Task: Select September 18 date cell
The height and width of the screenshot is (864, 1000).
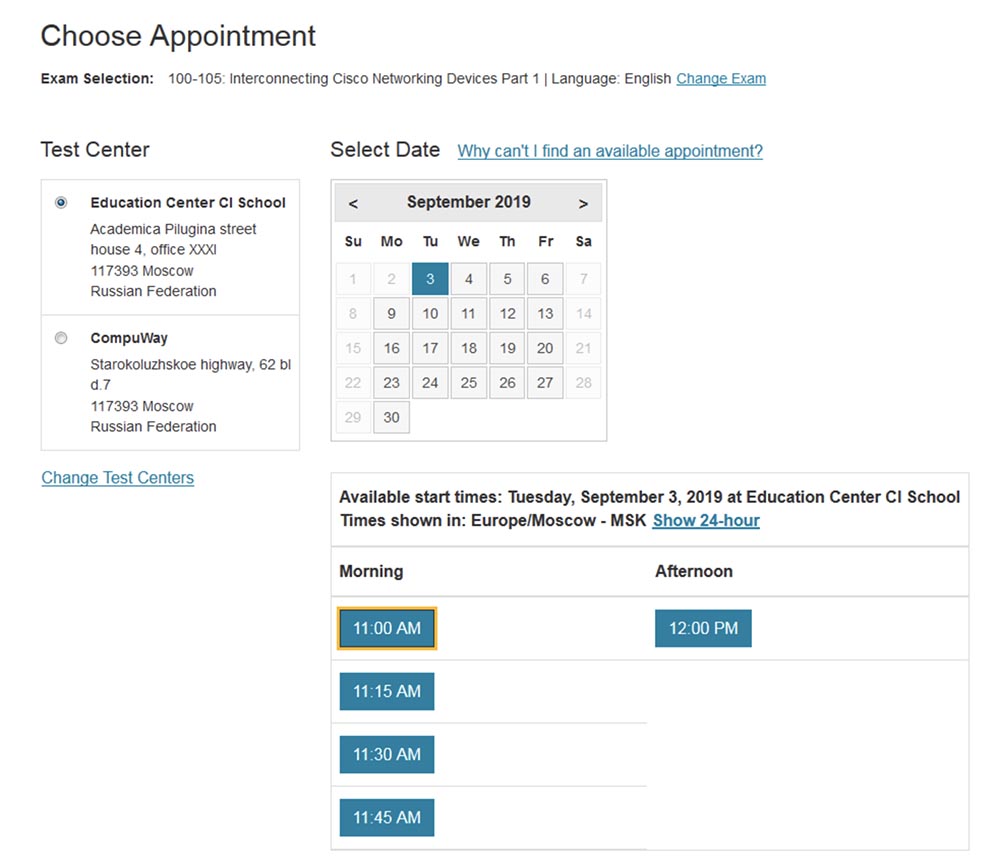Action: pos(469,348)
